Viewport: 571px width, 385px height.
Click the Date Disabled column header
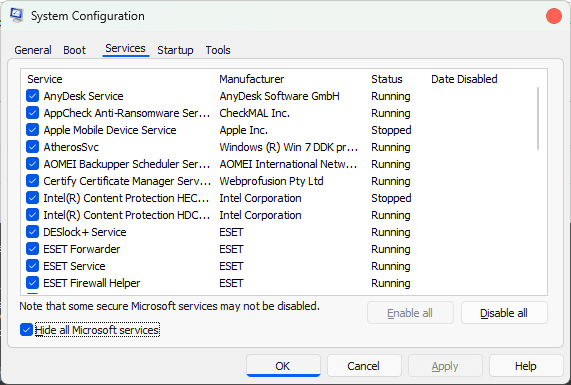coord(464,79)
